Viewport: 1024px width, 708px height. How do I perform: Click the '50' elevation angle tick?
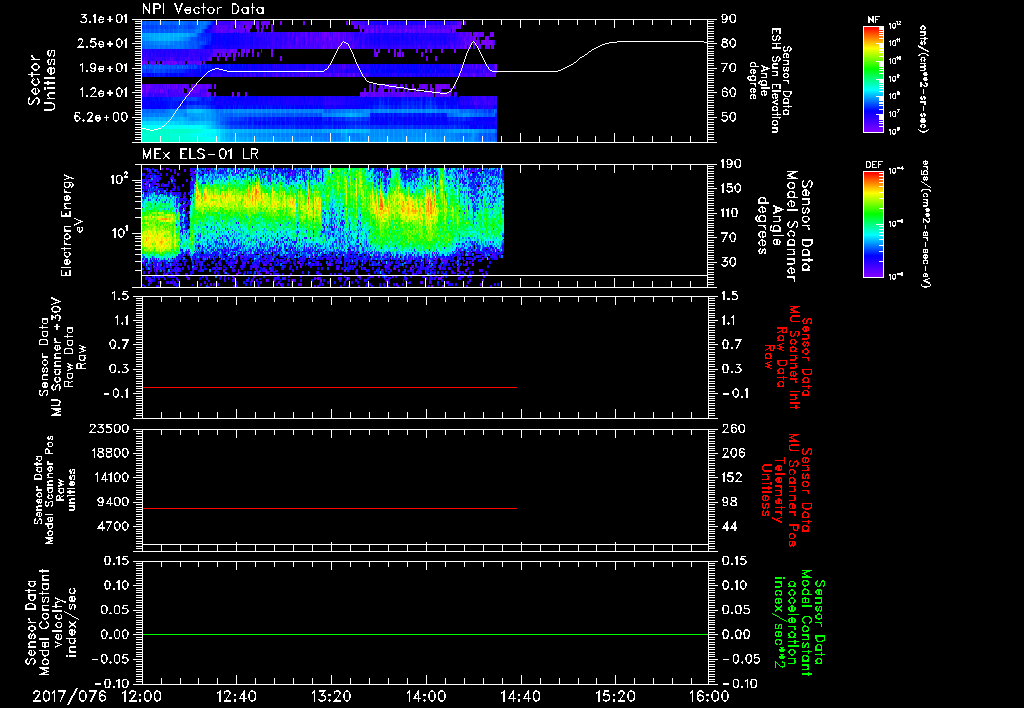tap(729, 118)
